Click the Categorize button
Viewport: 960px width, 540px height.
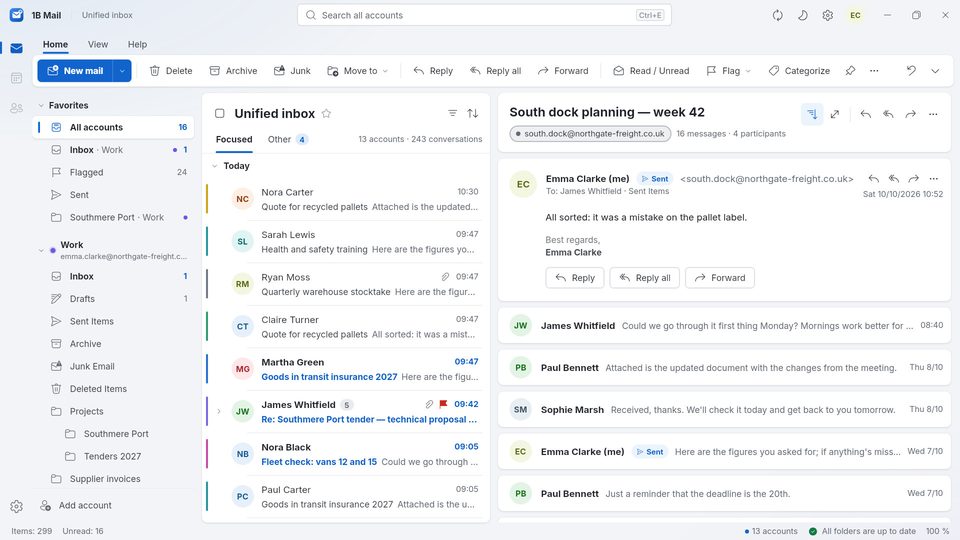(x=799, y=71)
